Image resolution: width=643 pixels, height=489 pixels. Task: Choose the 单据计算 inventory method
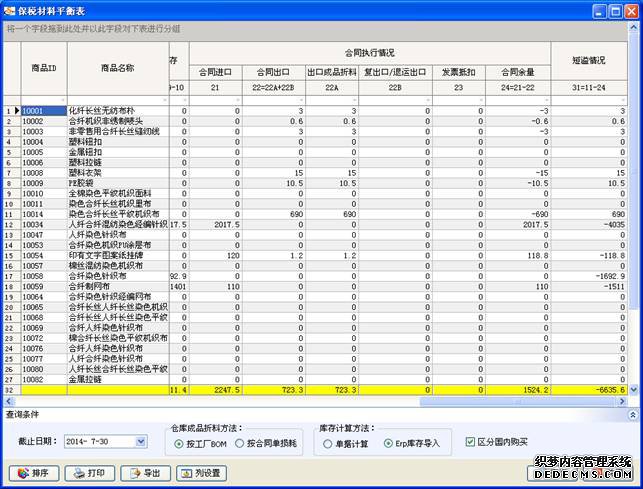click(327, 443)
